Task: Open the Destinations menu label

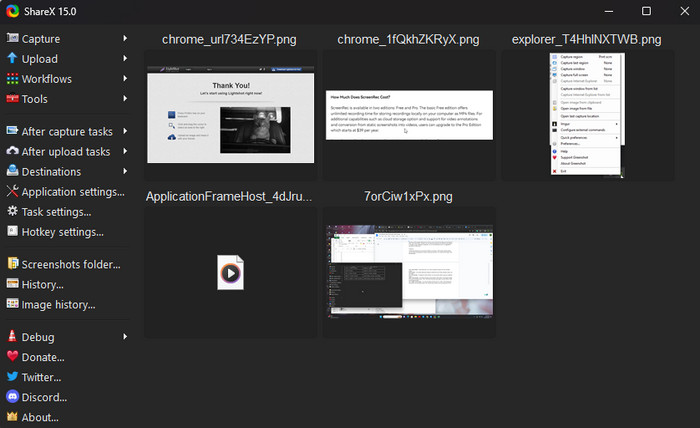Action: click(x=51, y=172)
